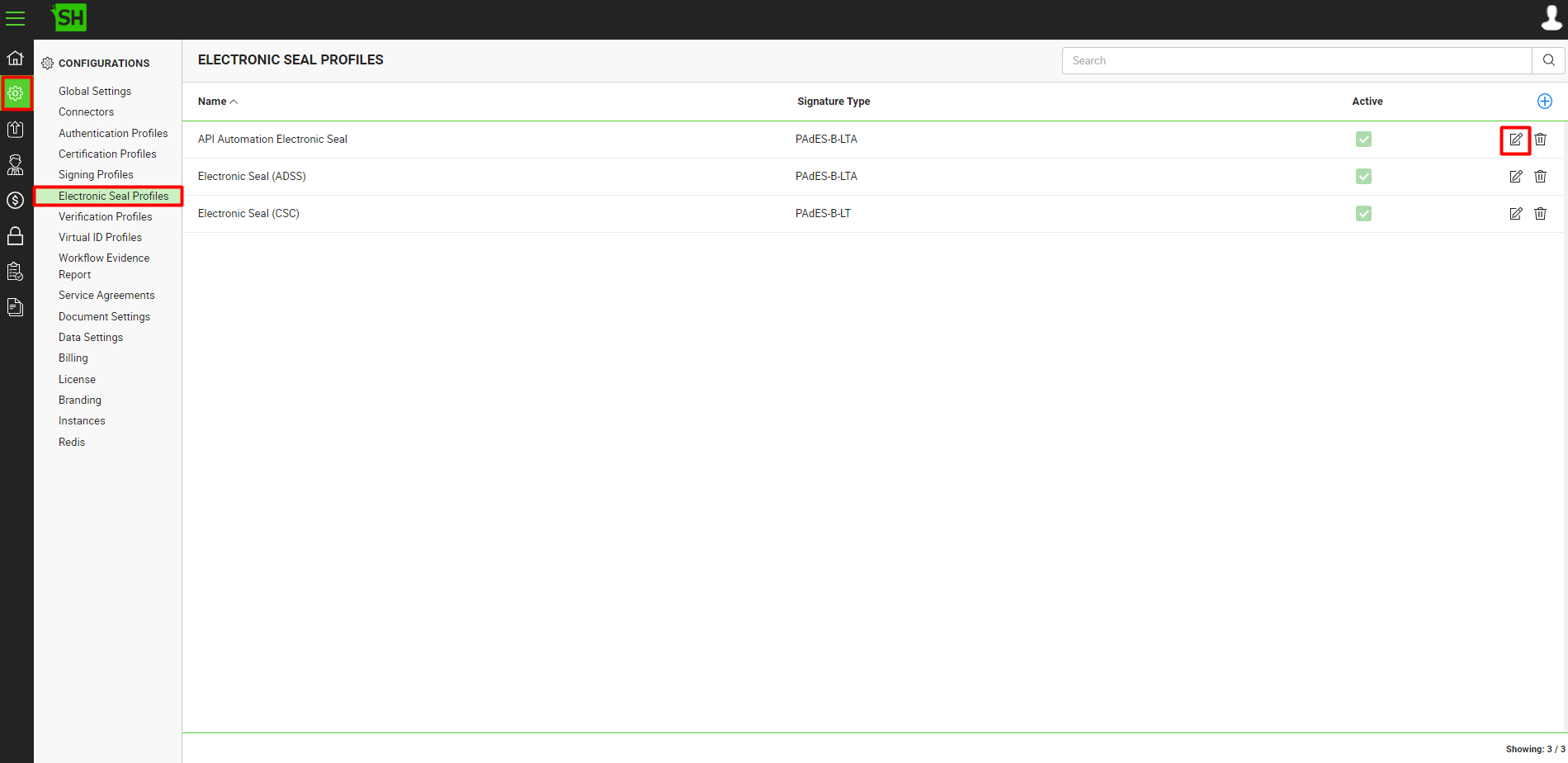Toggle Active checkbox for Electronic Seal (CSC)
Viewport: 1568px width, 763px height.
tap(1363, 214)
